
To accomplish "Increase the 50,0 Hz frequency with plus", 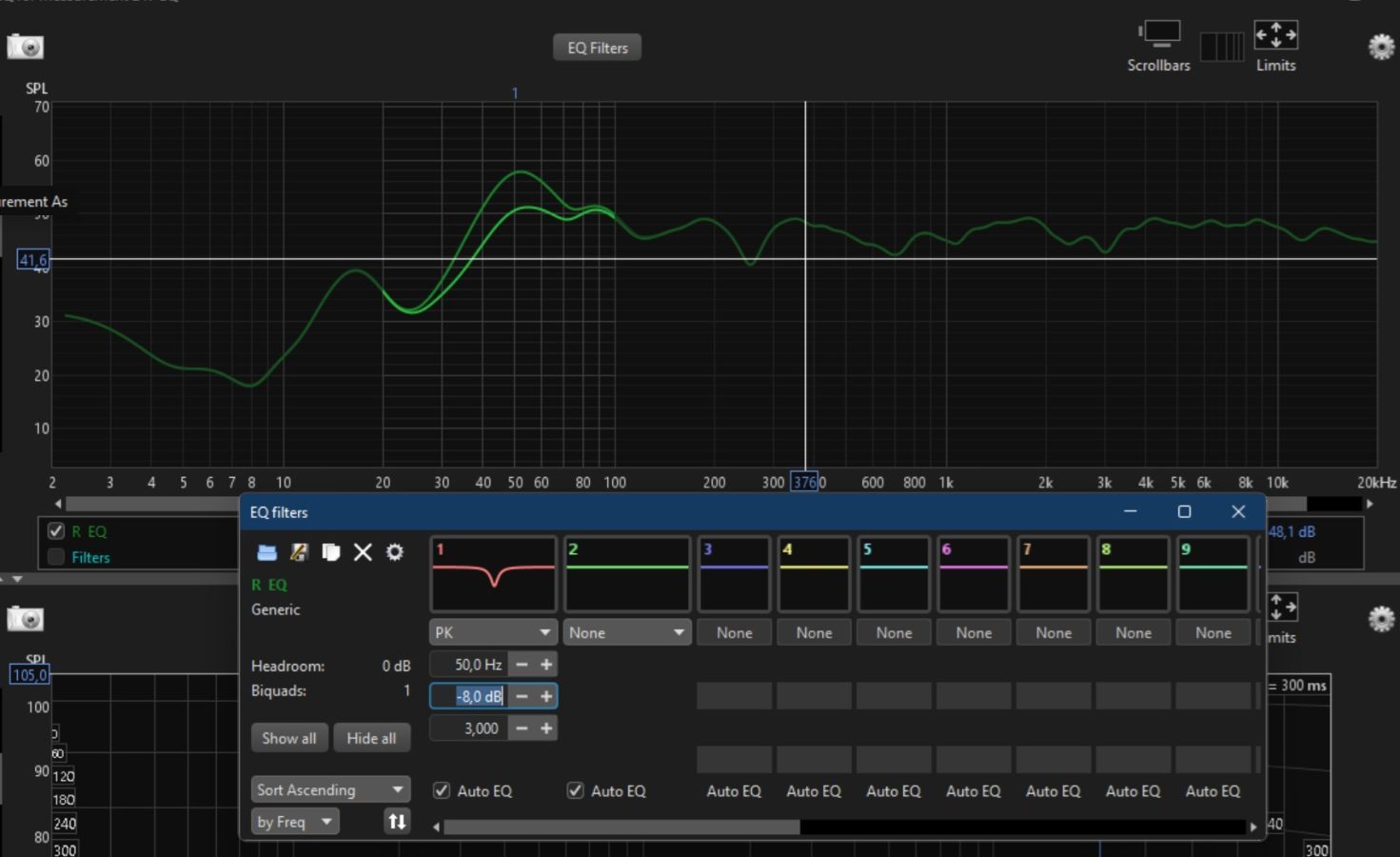I will tap(546, 665).
